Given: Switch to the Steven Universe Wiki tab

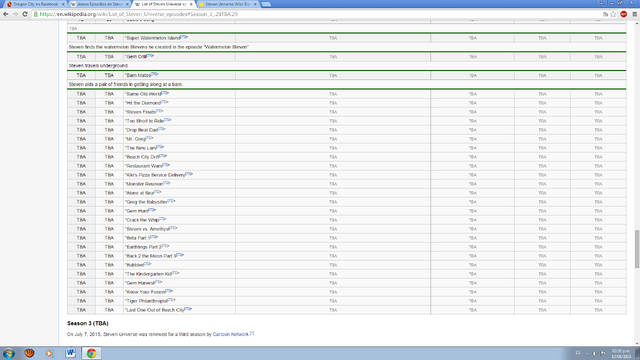Looking at the screenshot, I should click(228, 4).
